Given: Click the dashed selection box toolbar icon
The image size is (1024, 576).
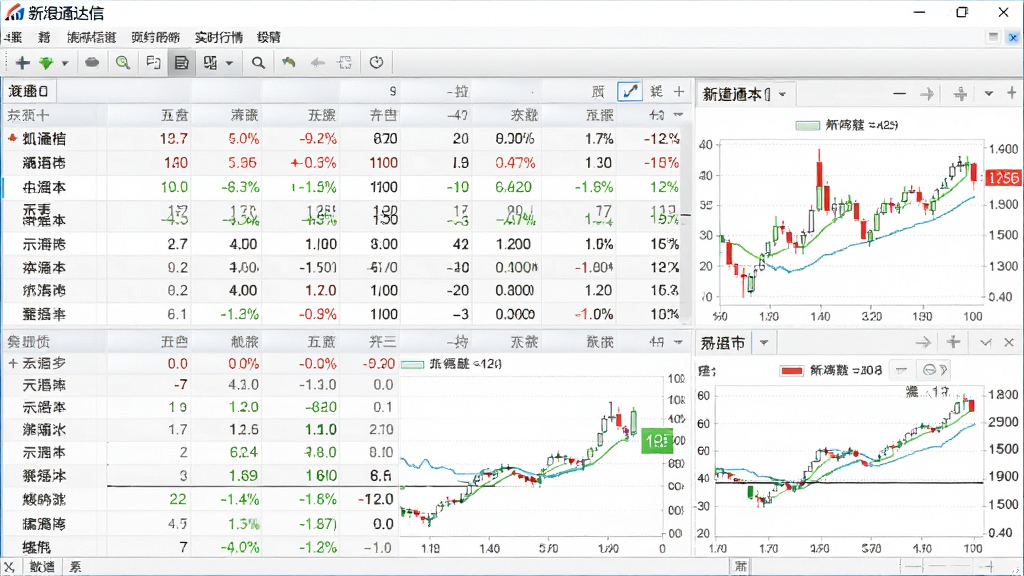Looking at the screenshot, I should tap(345, 63).
